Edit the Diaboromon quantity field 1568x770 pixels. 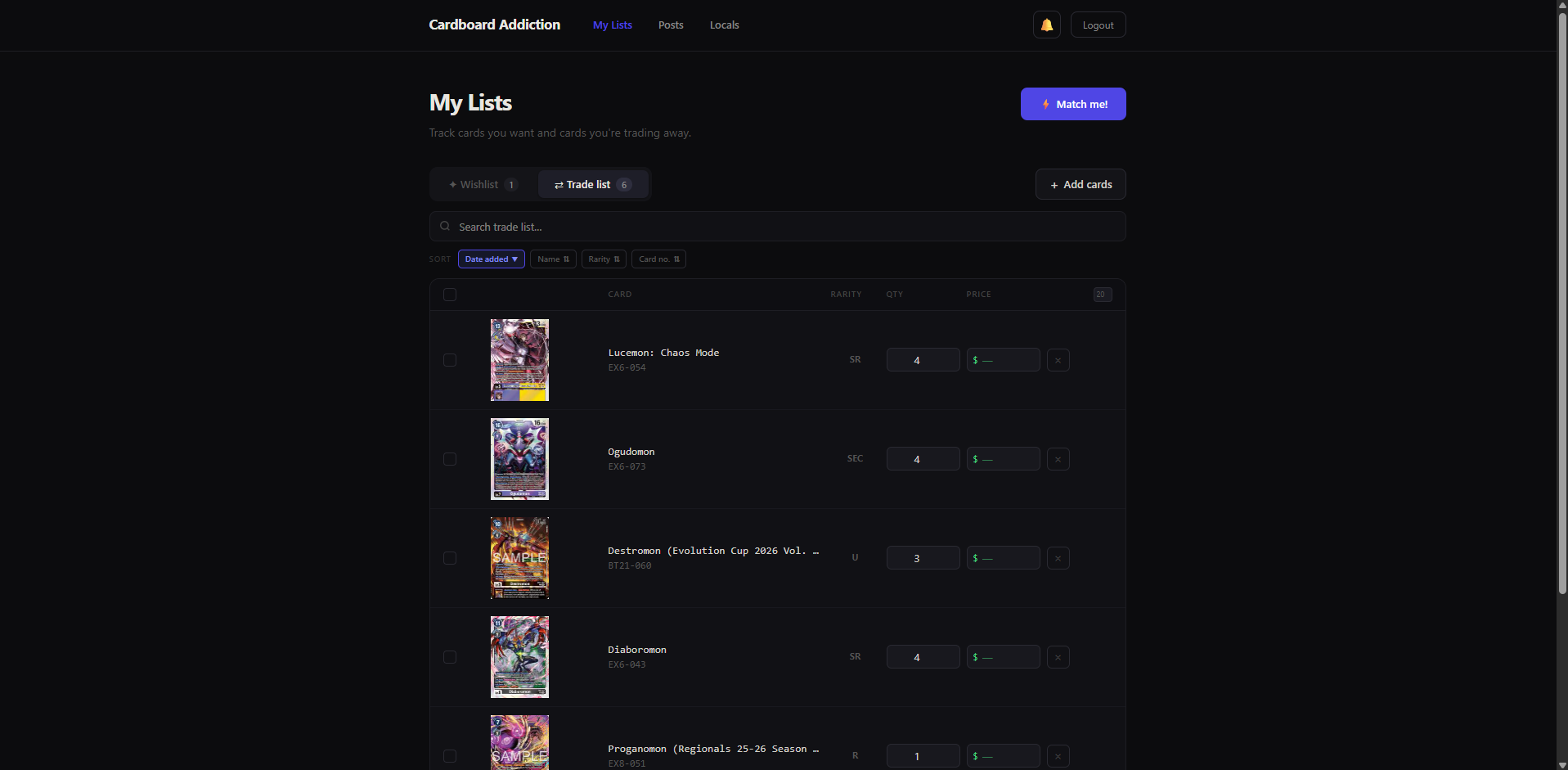[x=923, y=657]
